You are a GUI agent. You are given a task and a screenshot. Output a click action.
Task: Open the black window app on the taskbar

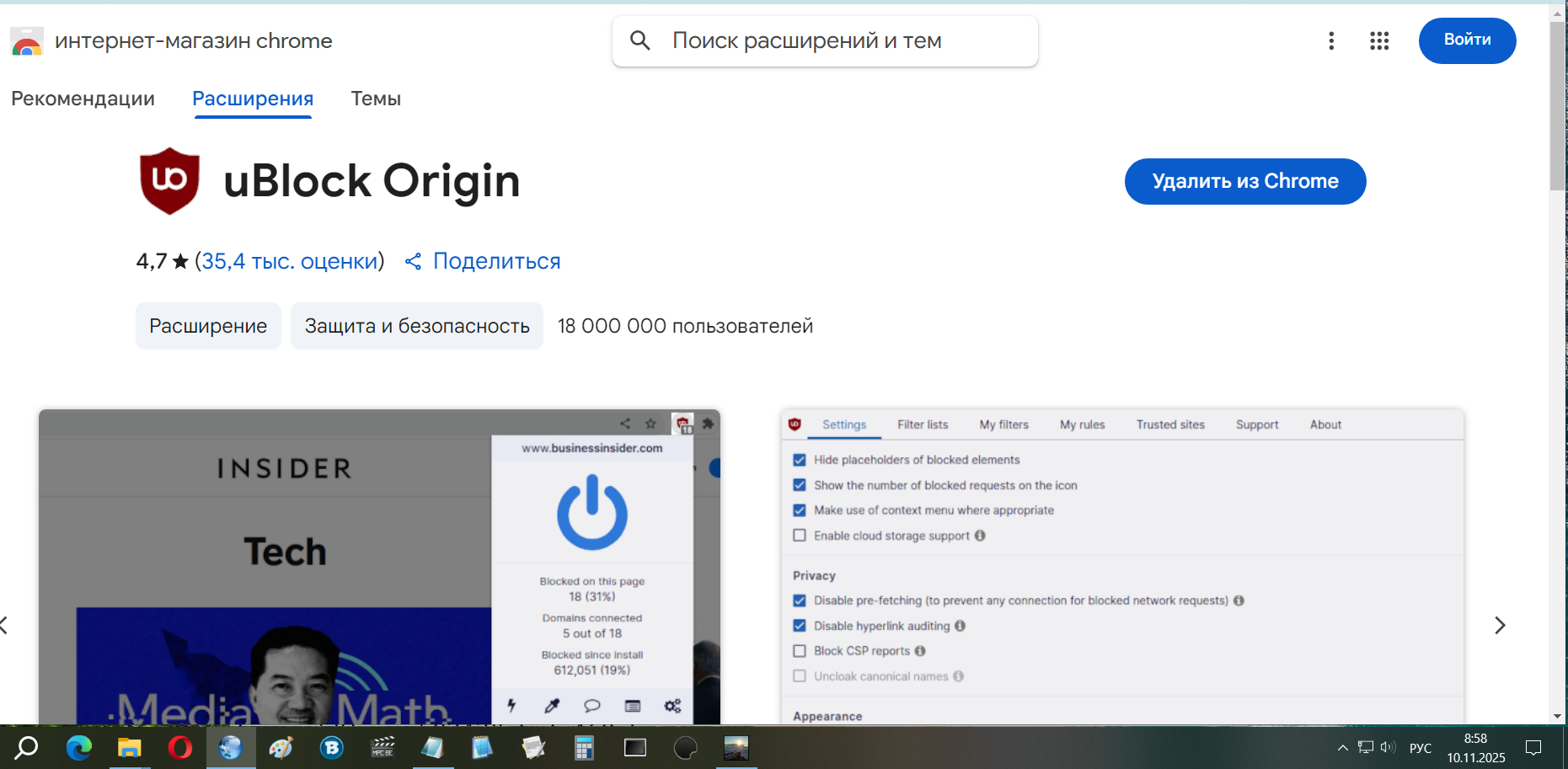tap(634, 747)
